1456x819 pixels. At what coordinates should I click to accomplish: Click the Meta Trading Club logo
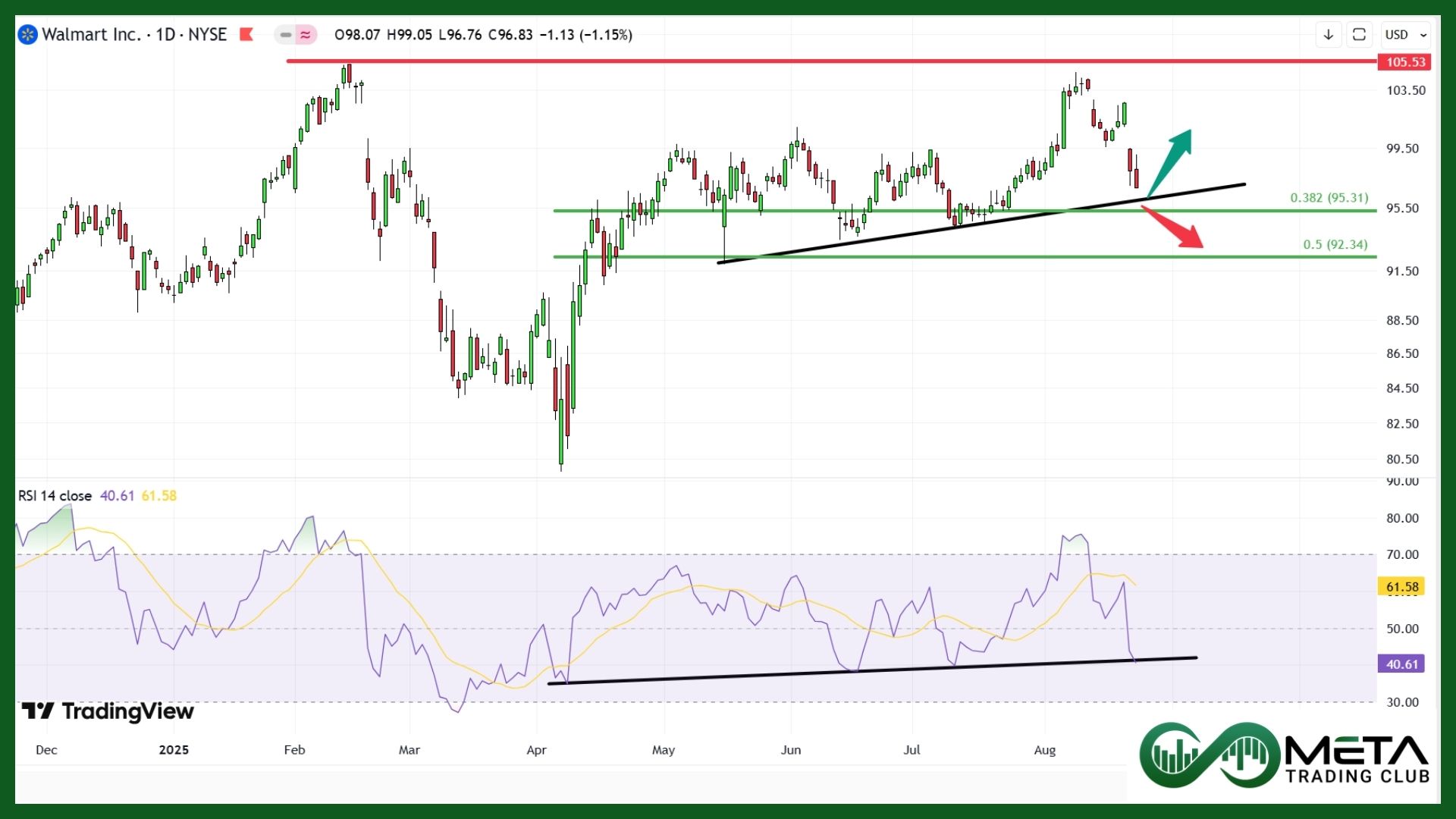1284,755
